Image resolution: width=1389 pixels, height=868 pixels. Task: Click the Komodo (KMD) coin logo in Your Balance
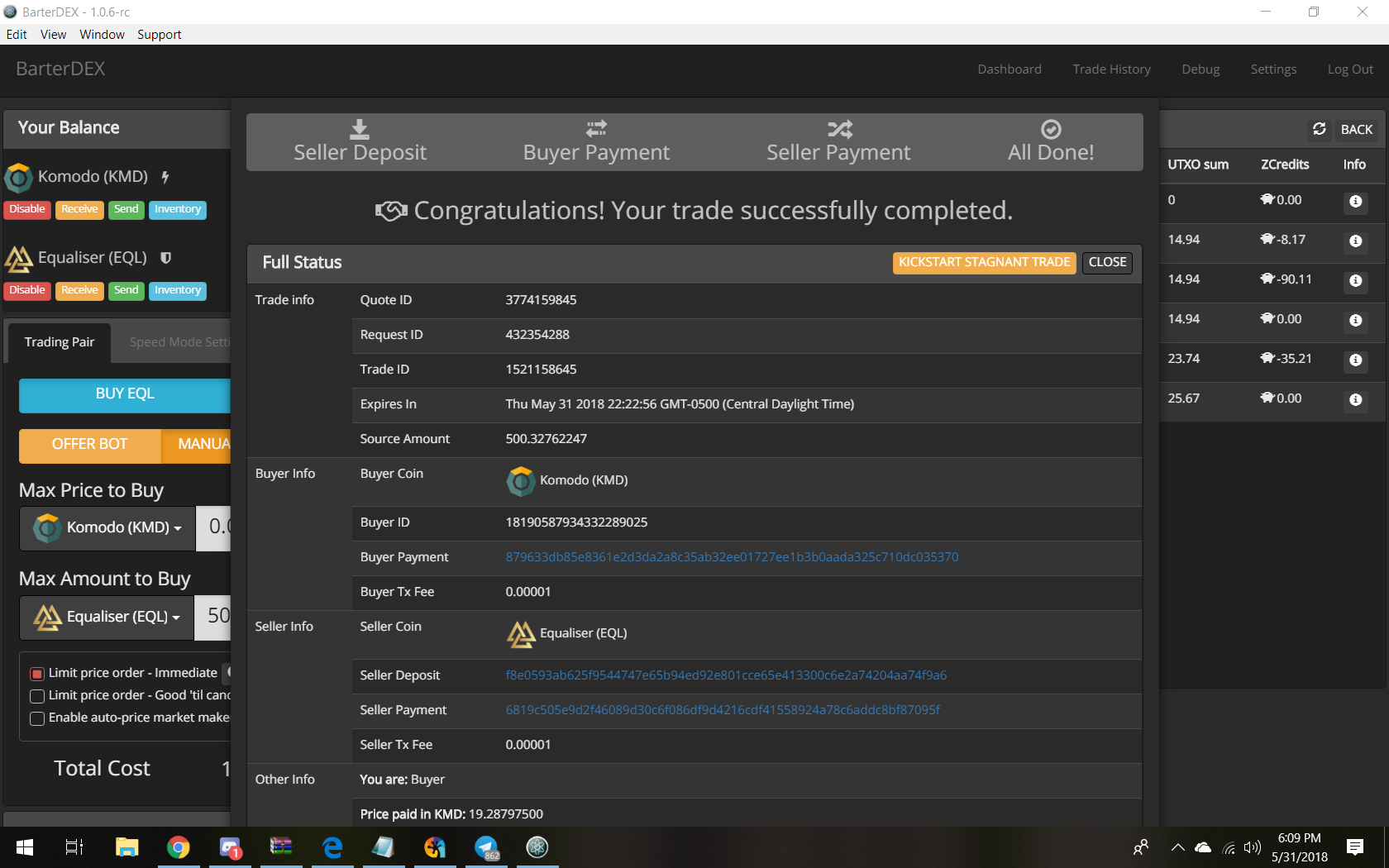(x=19, y=177)
